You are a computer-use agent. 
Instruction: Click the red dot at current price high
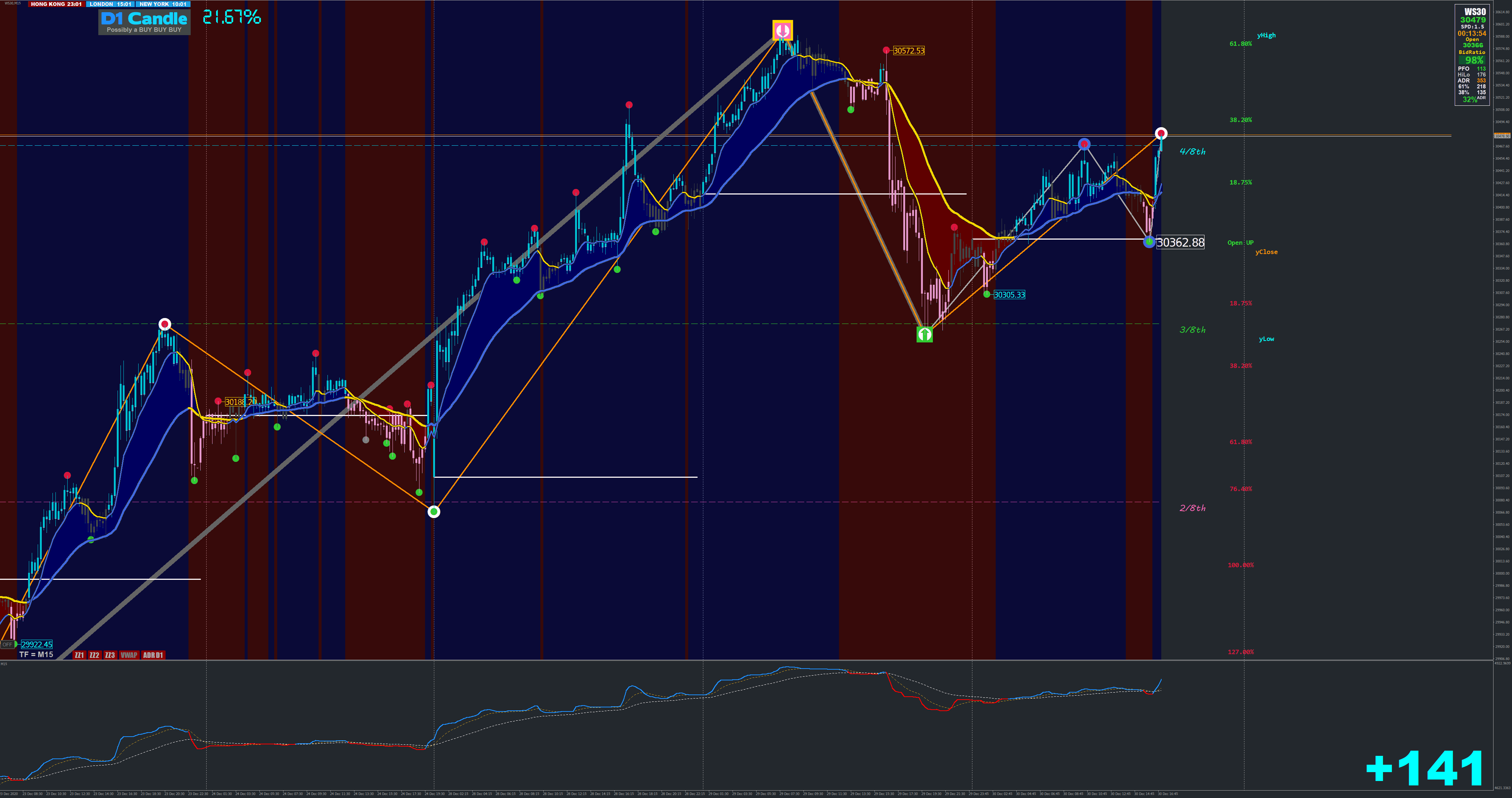coord(1161,134)
